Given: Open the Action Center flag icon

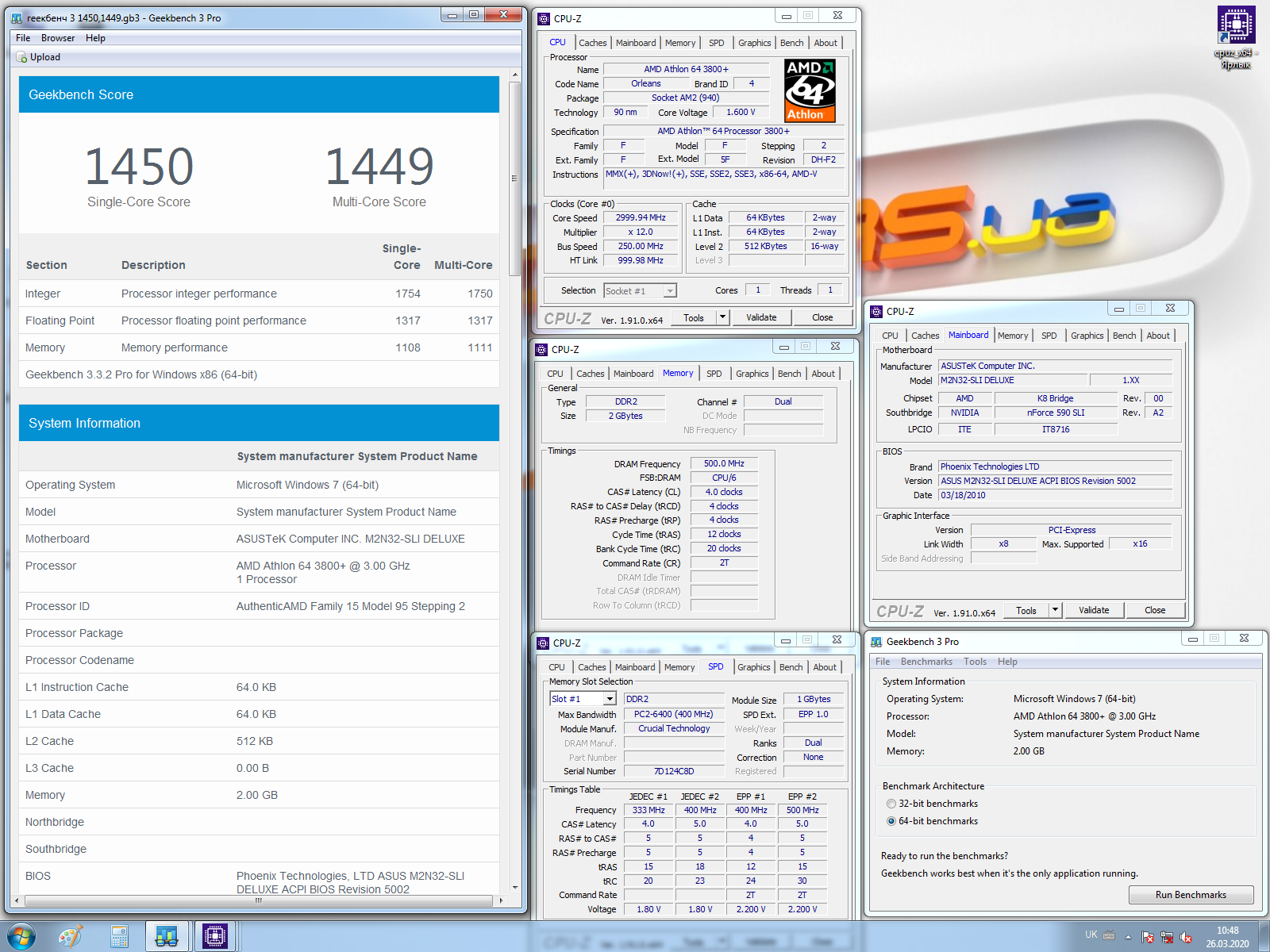Looking at the screenshot, I should (x=1148, y=937).
